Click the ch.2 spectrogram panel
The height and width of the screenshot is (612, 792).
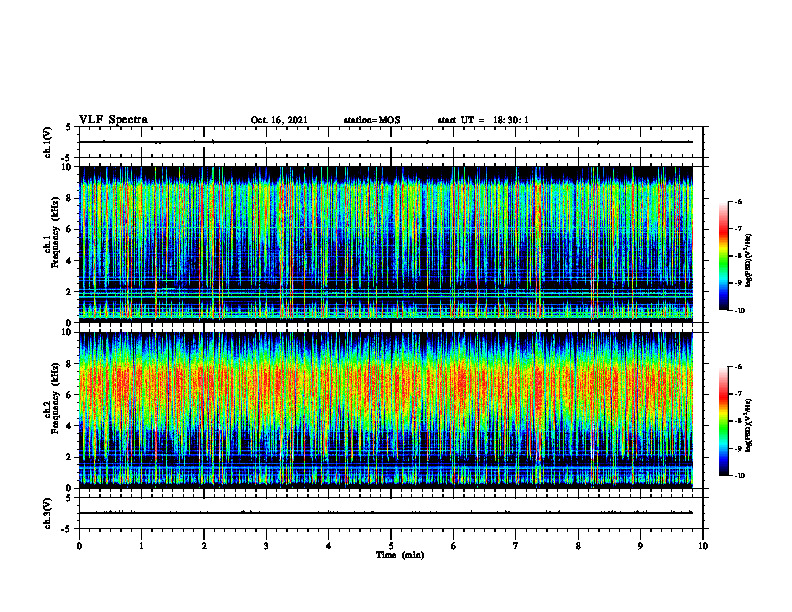tap(386, 410)
